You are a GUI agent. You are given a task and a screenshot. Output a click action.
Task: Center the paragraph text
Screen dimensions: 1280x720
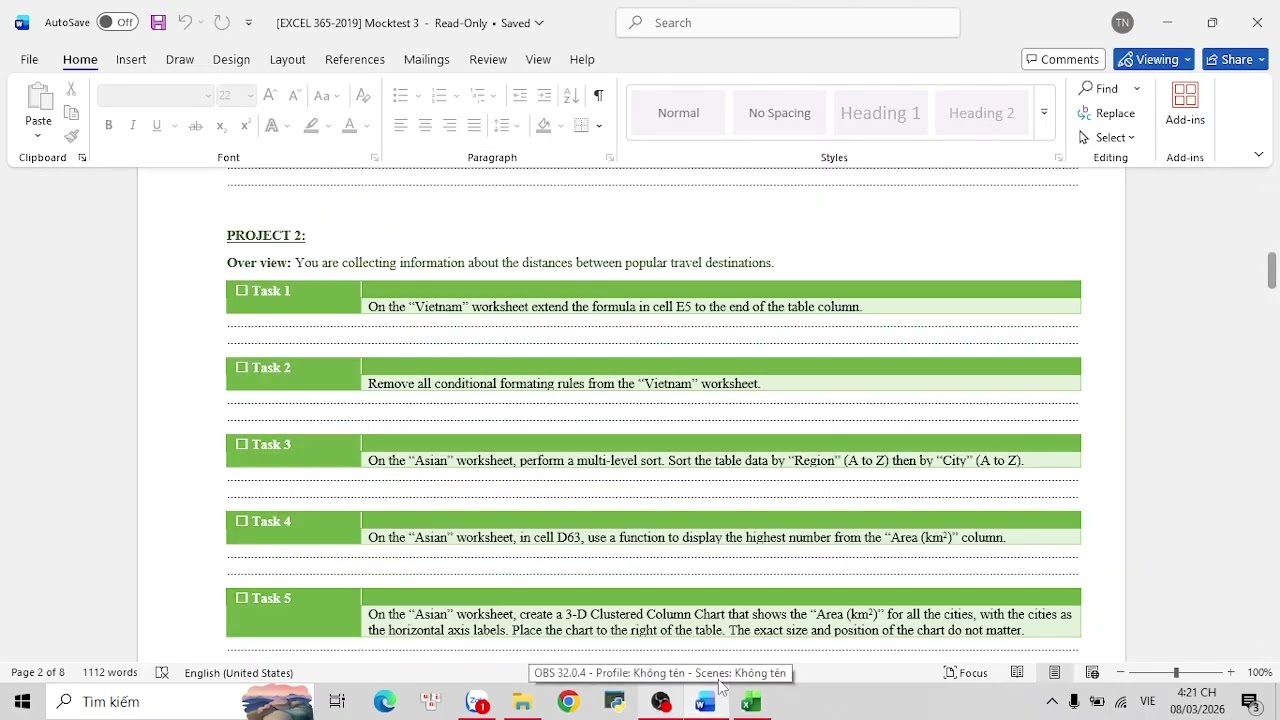tap(425, 125)
